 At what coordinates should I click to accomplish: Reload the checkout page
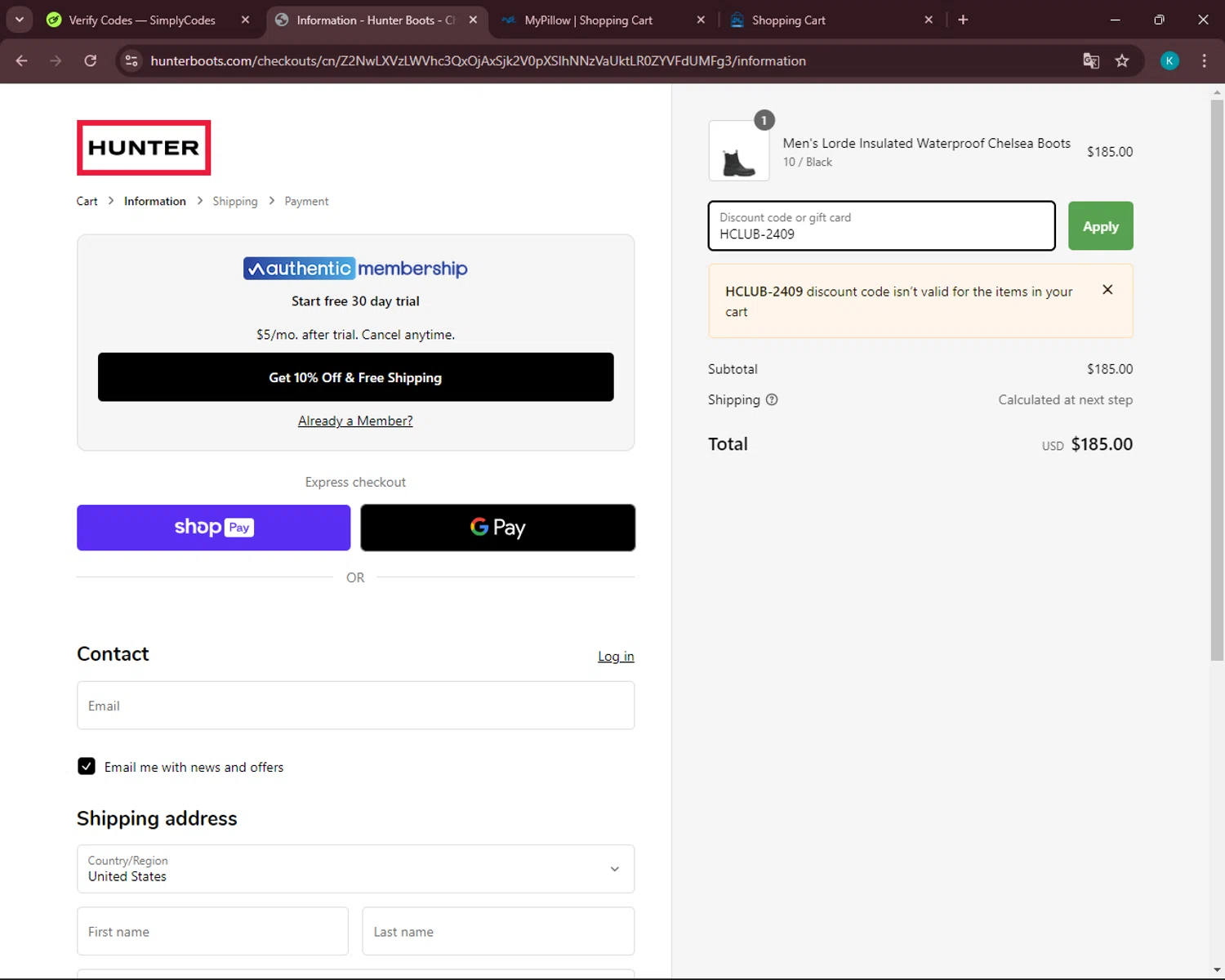(x=91, y=60)
